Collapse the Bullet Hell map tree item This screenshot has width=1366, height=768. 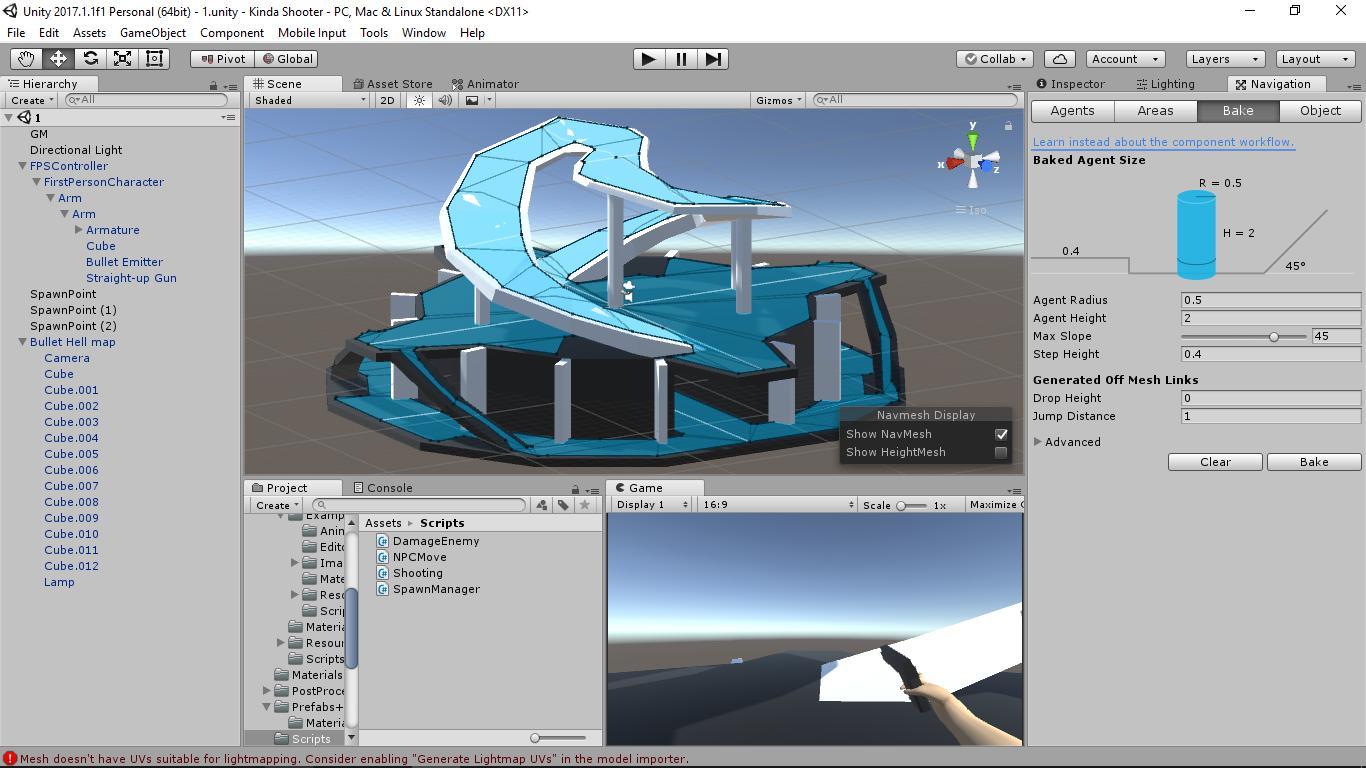pyautogui.click(x=22, y=342)
